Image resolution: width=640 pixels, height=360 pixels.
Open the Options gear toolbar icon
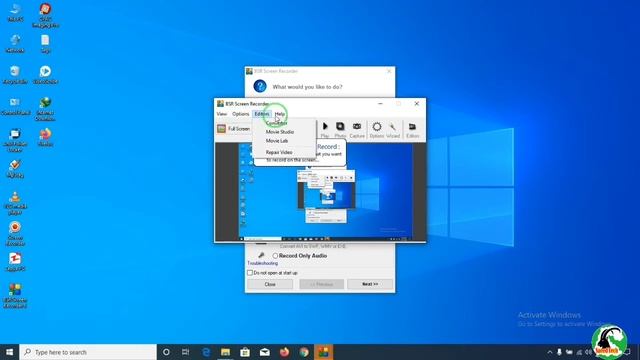377,130
